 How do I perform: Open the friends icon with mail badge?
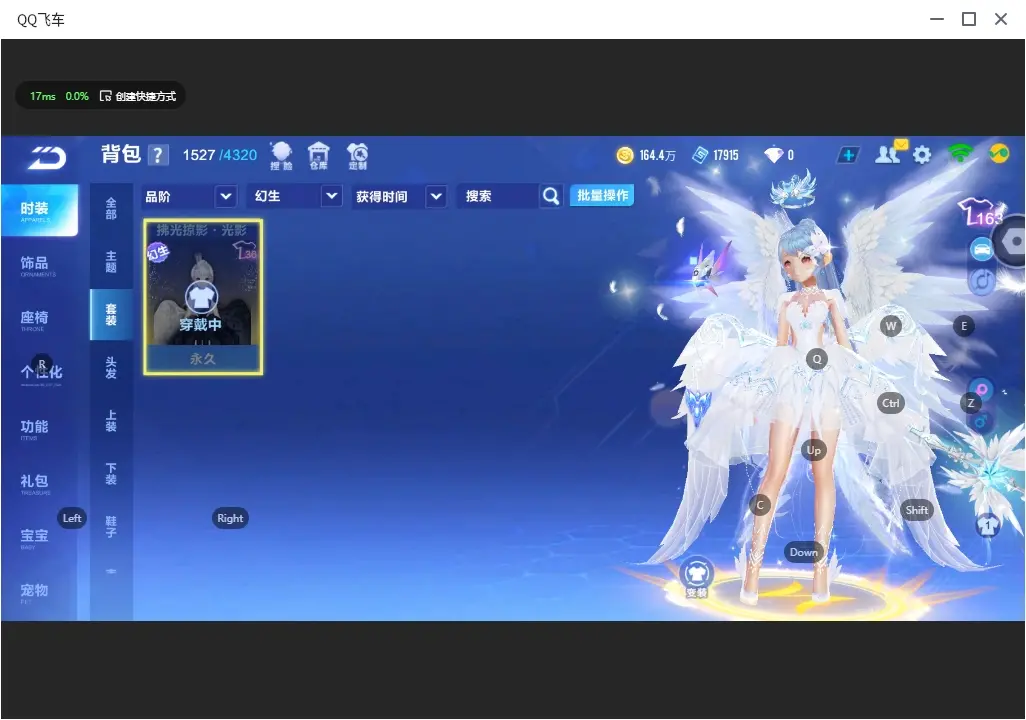click(889, 153)
